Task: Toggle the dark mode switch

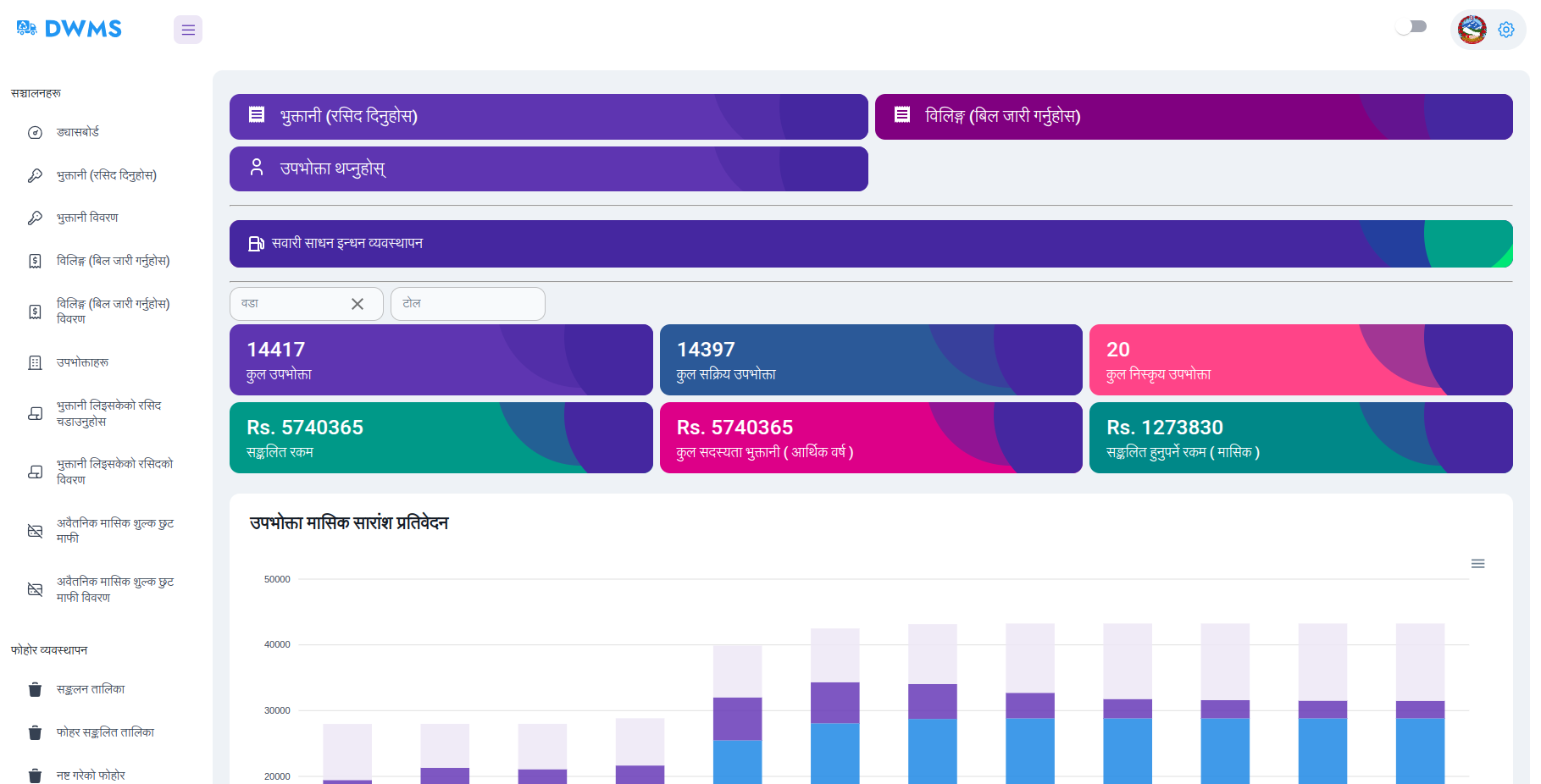Action: coord(1411,27)
